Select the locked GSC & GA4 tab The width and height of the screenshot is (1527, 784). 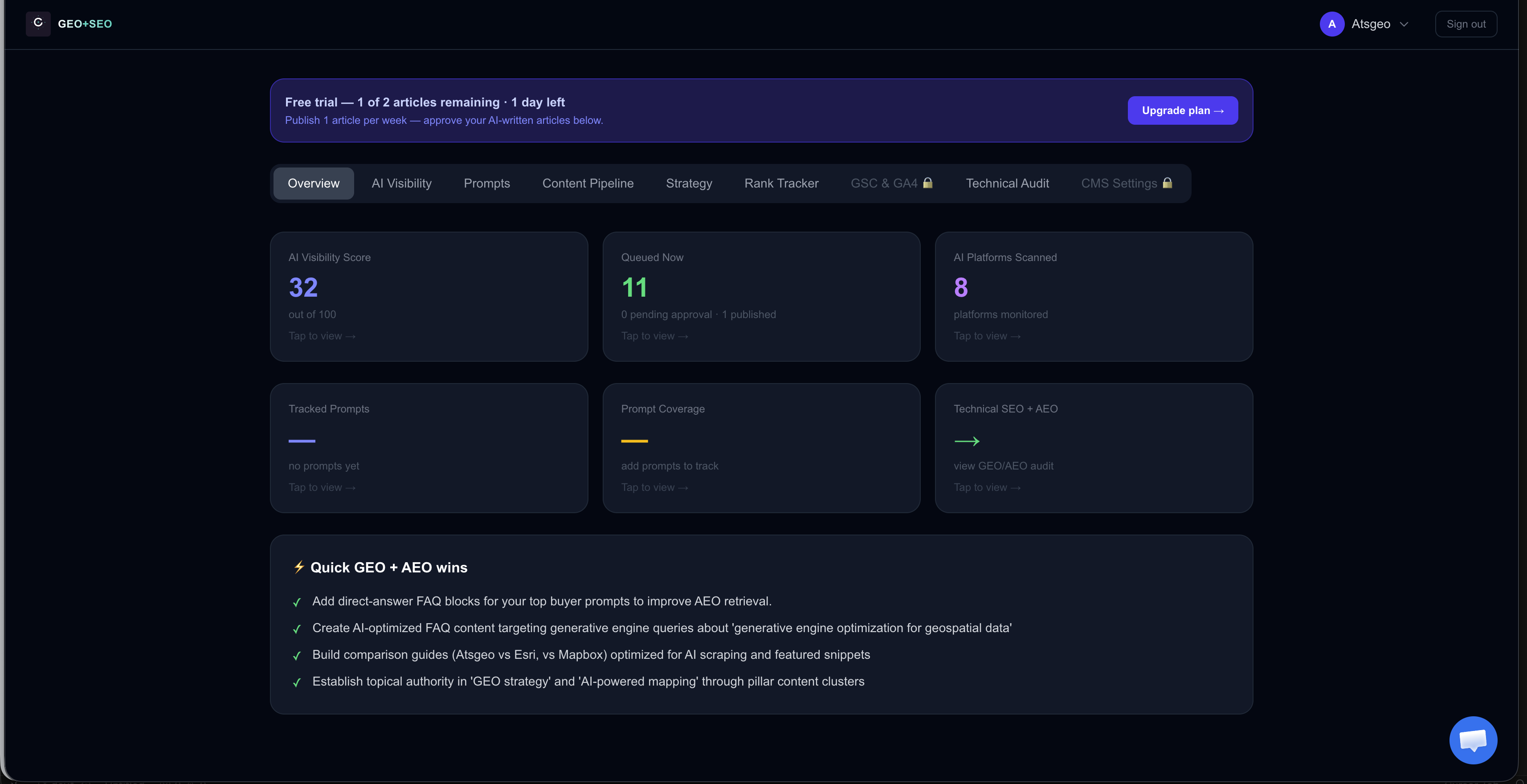click(891, 183)
